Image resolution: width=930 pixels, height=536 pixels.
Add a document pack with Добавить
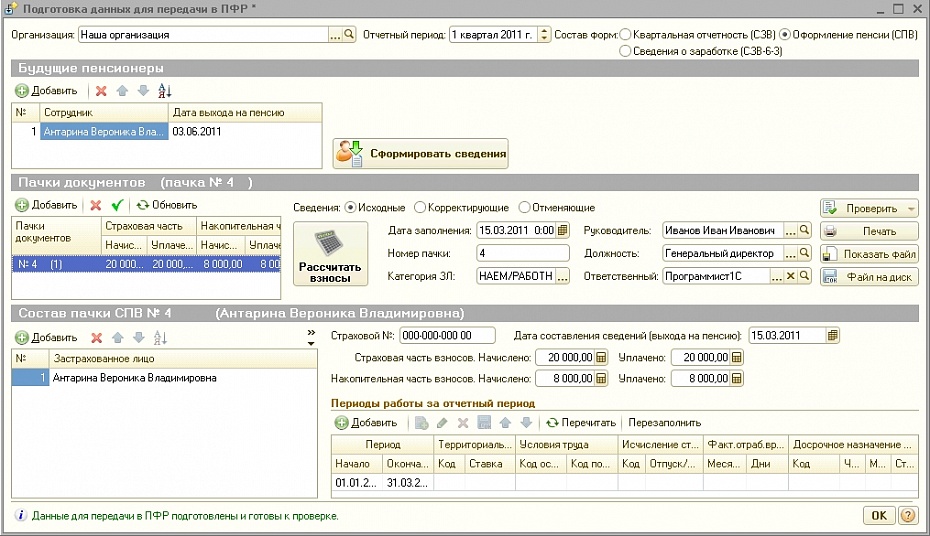click(x=46, y=205)
